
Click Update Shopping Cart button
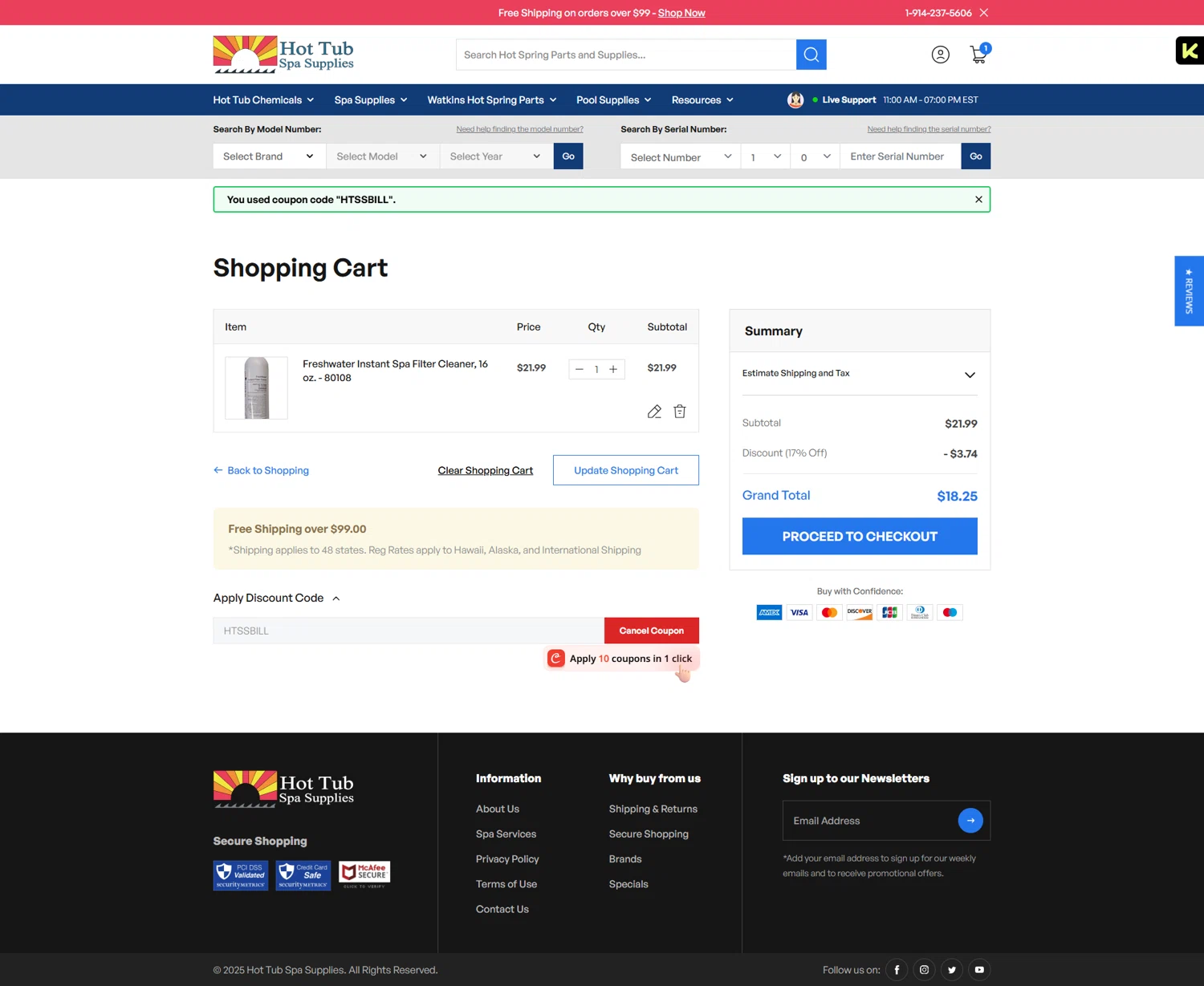click(626, 470)
